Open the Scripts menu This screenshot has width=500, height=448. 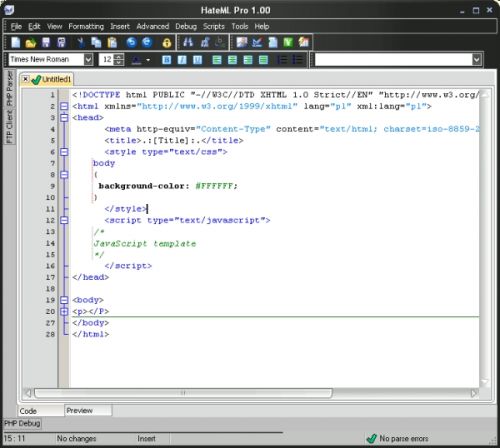[214, 26]
